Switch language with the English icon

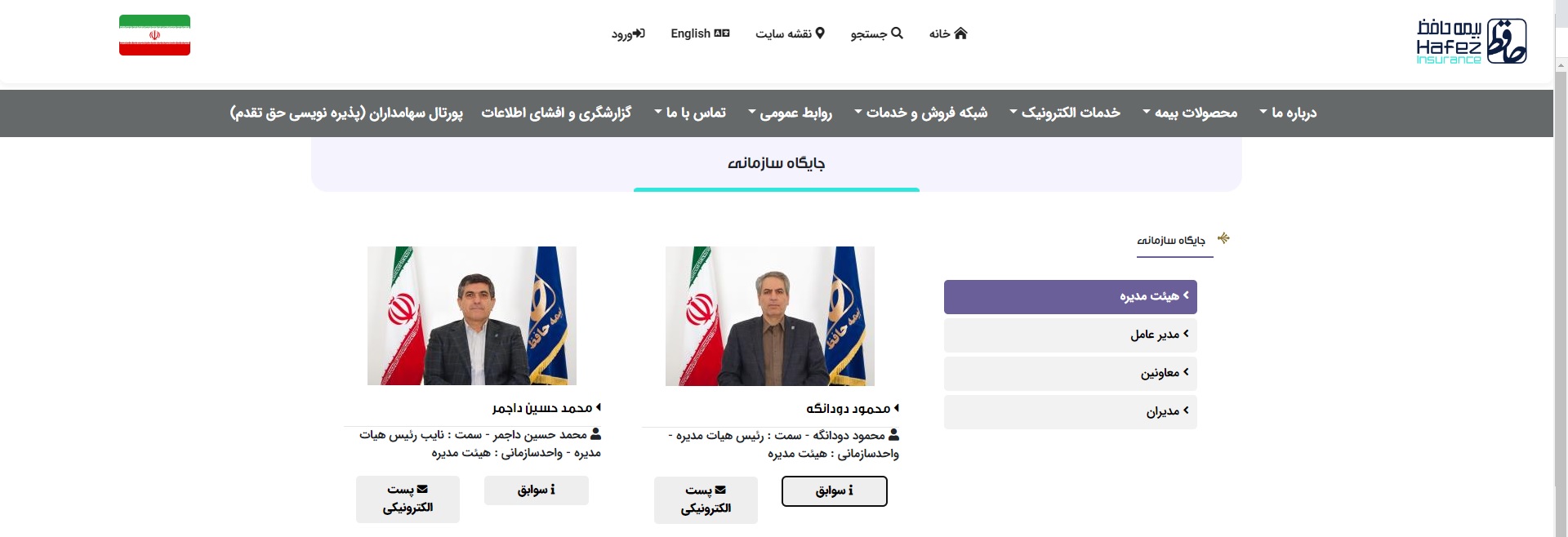coord(722,33)
